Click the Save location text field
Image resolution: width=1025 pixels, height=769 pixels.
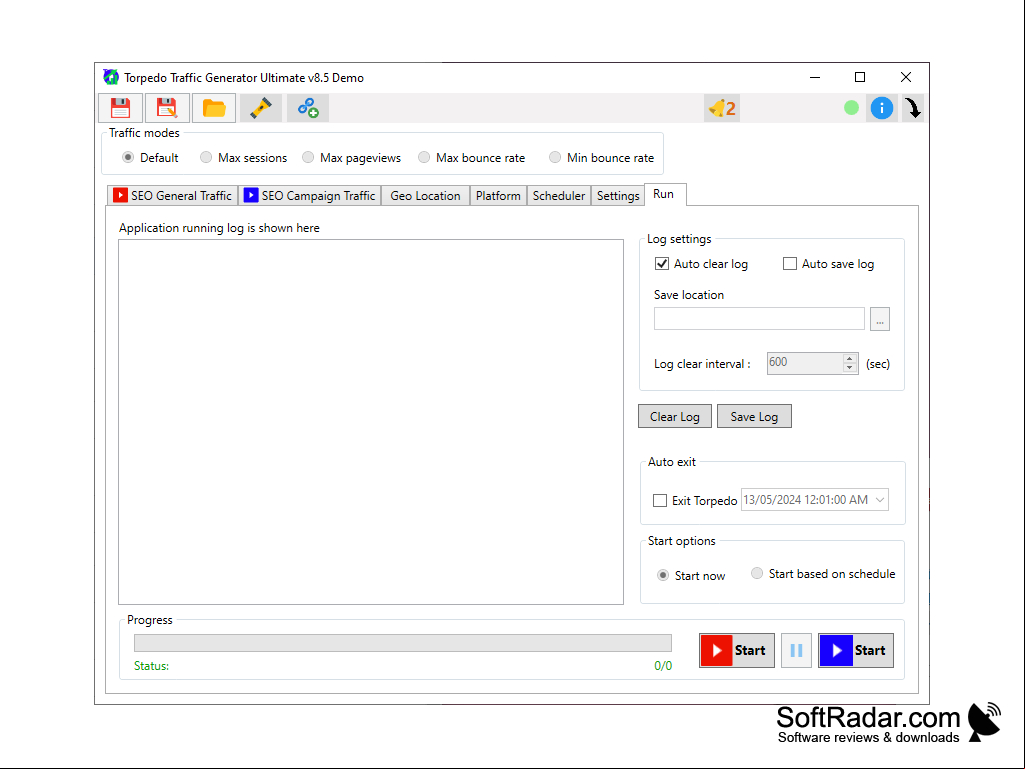[x=759, y=318]
